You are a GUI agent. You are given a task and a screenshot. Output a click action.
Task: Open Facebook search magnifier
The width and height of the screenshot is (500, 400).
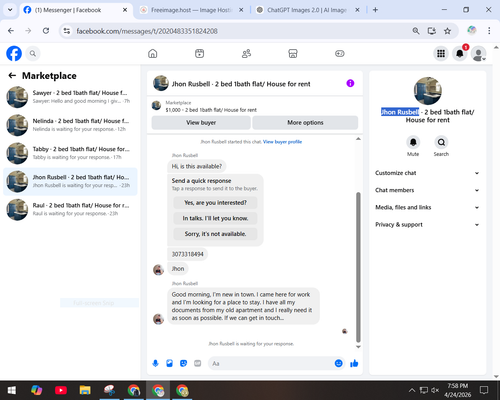tap(33, 53)
